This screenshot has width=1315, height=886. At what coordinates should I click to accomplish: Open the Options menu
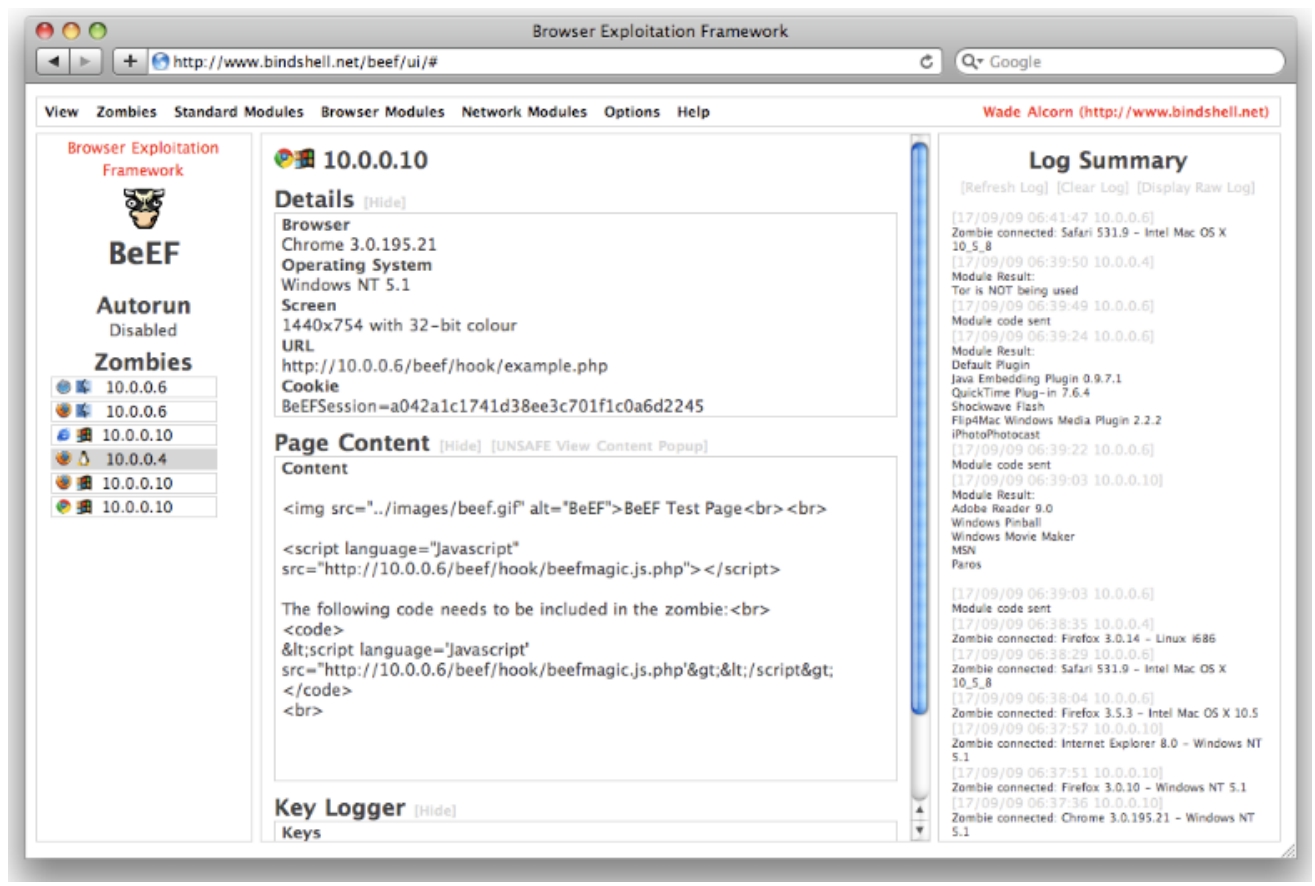[x=632, y=112]
